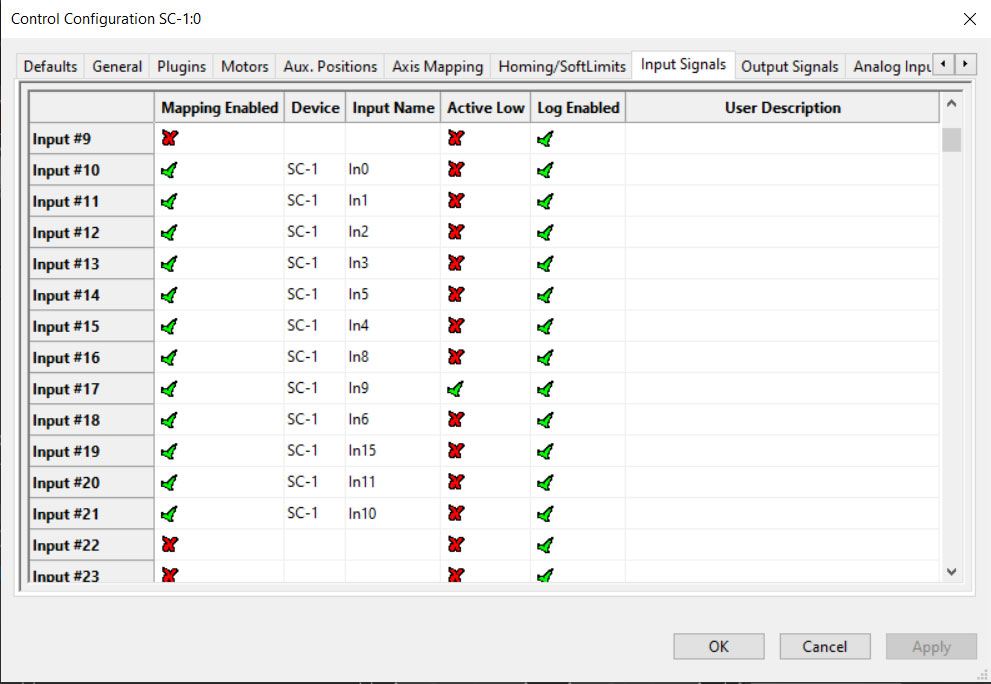Image resolution: width=991 pixels, height=684 pixels.
Task: Disable Mapping Enabled for Input #16
Action: (169, 357)
